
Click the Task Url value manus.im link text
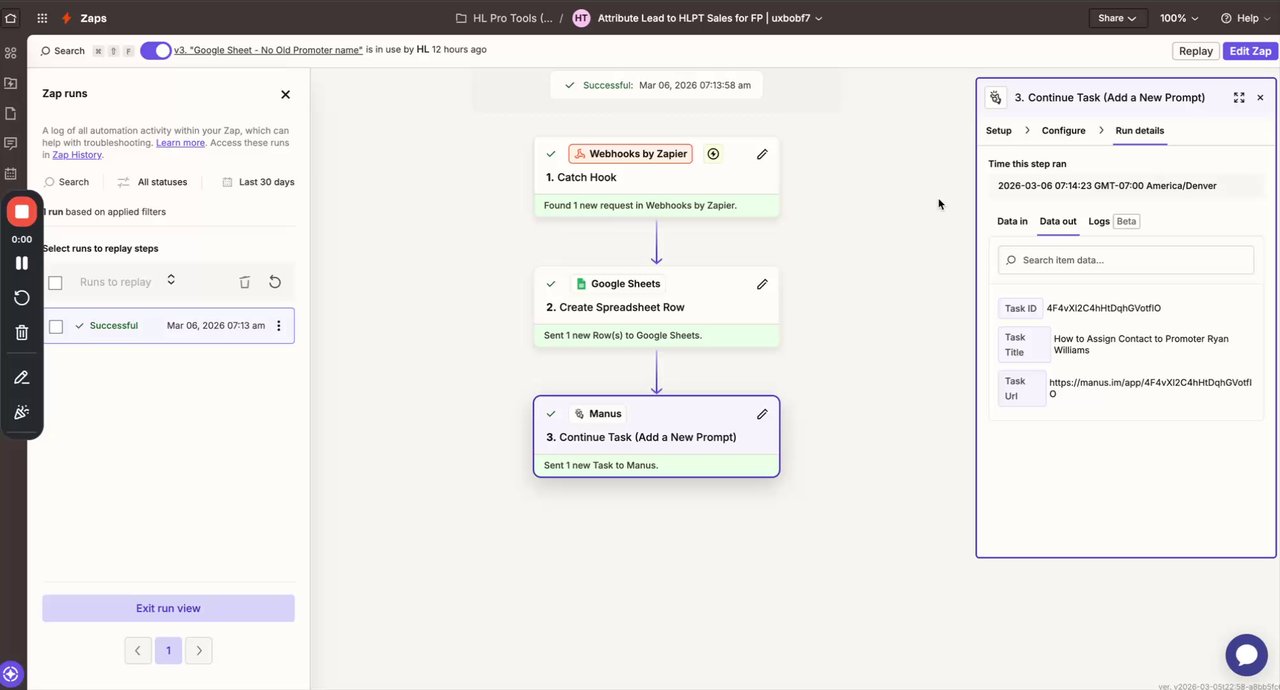click(1150, 388)
